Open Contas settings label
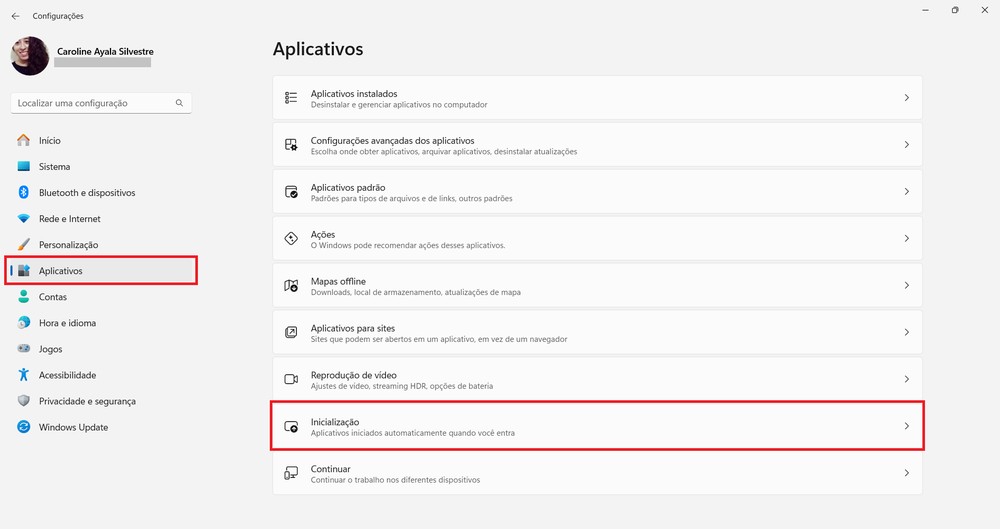1000x529 pixels. pyautogui.click(x=52, y=297)
